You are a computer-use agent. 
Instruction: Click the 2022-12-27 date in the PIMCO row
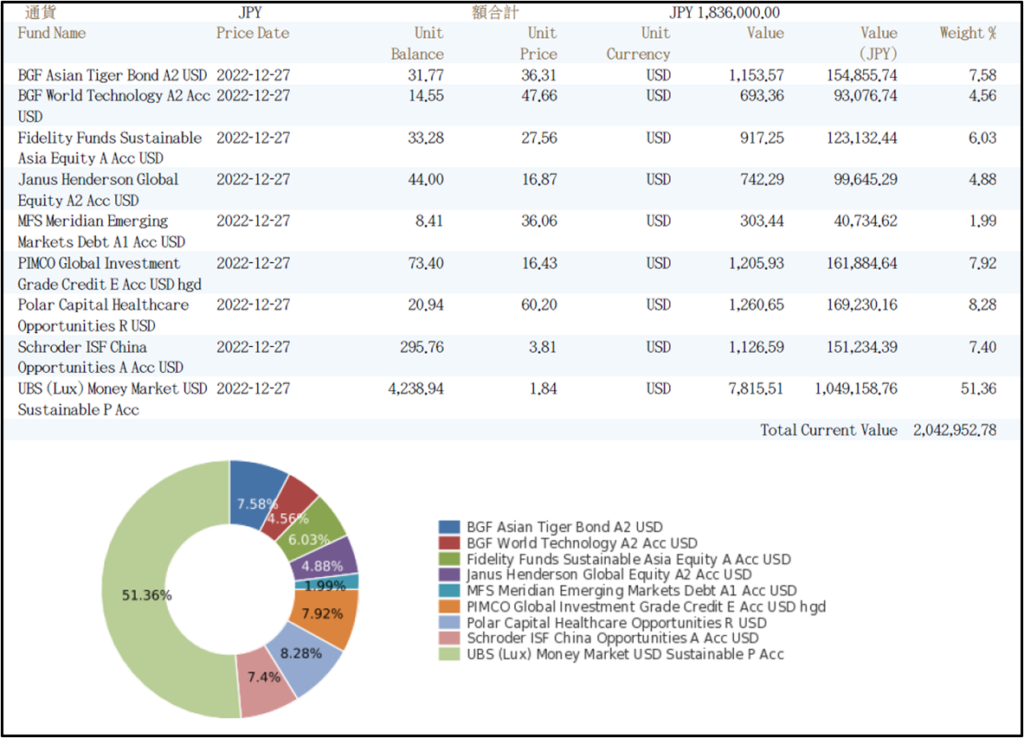(253, 263)
